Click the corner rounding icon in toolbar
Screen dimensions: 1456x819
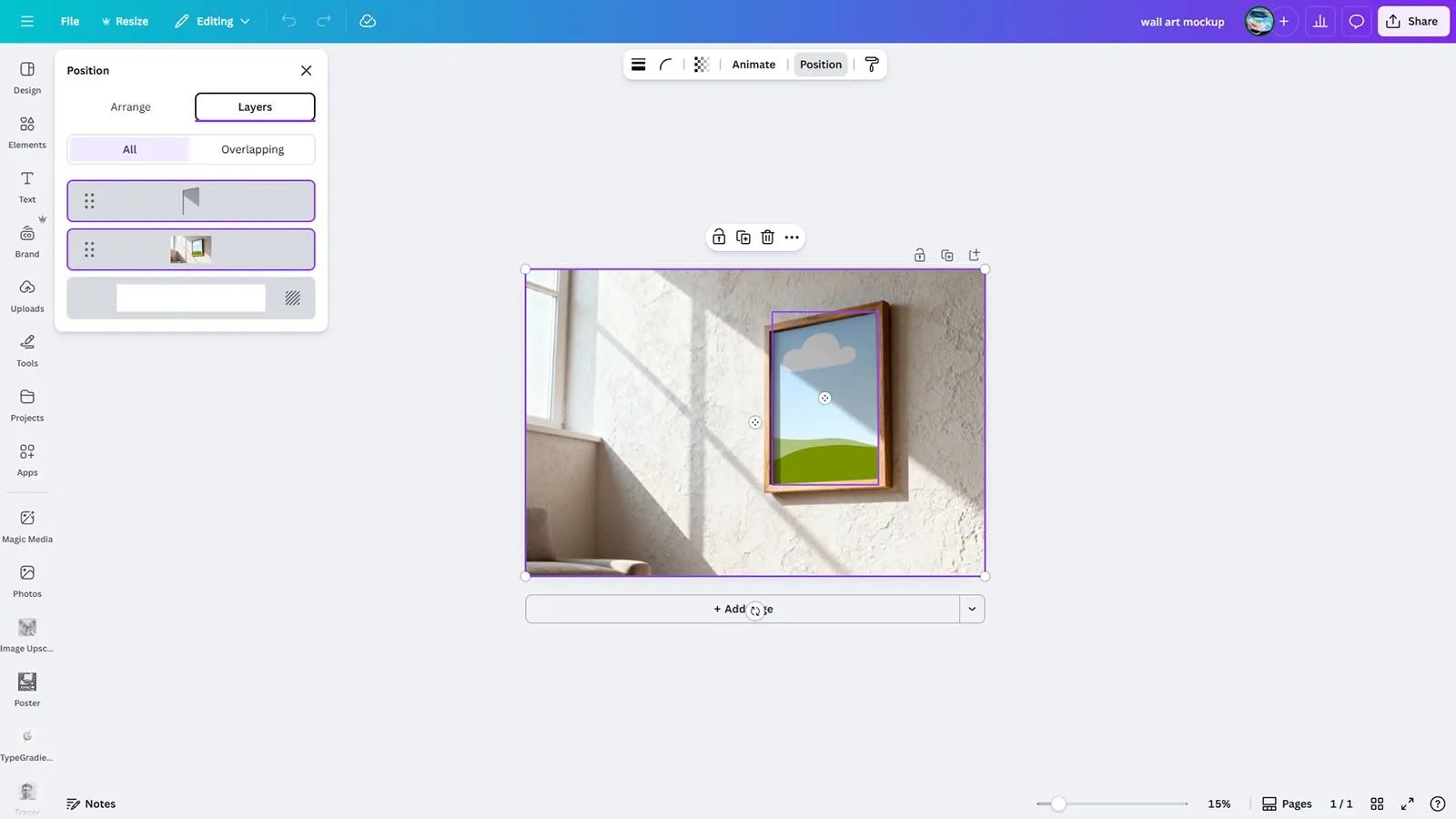666,65
